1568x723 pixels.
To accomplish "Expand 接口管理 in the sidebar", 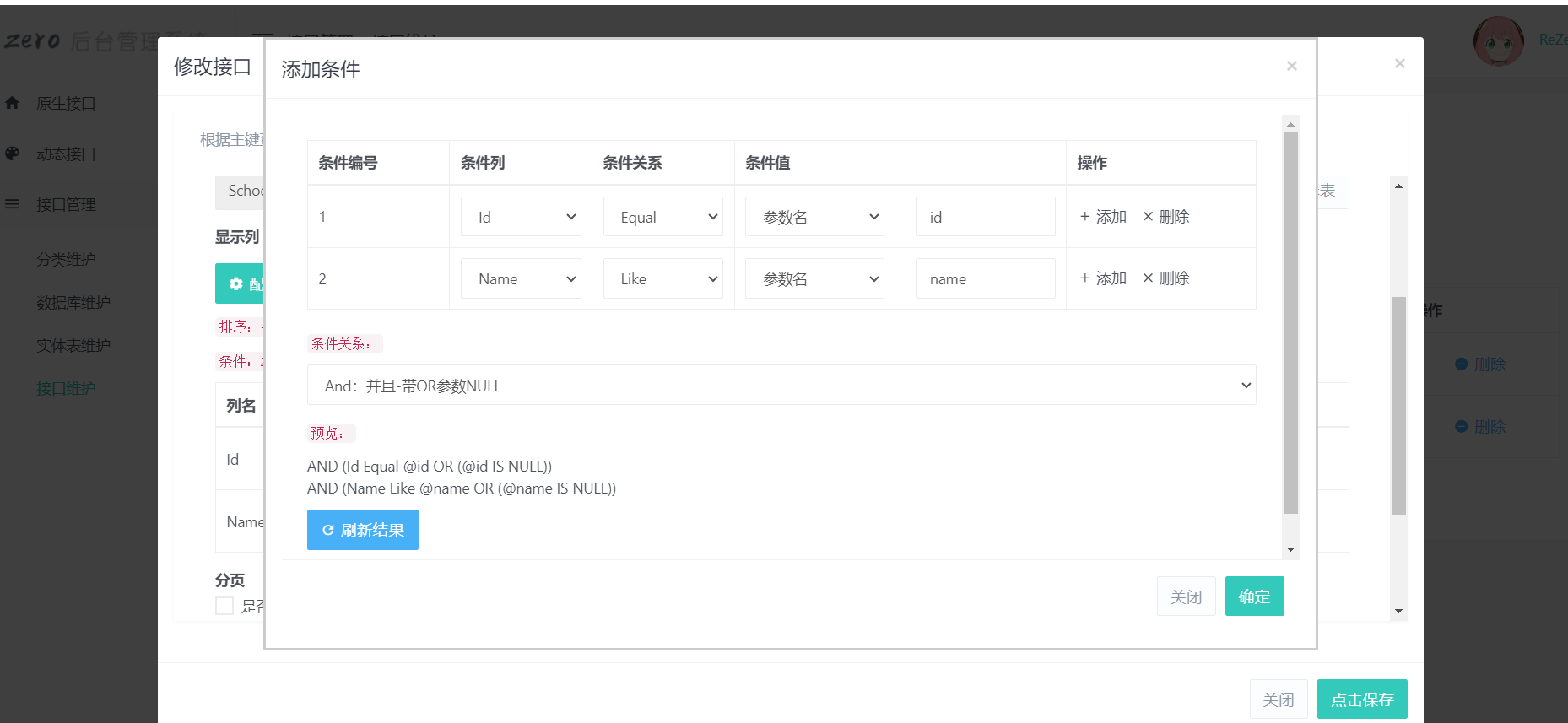I will 66,204.
